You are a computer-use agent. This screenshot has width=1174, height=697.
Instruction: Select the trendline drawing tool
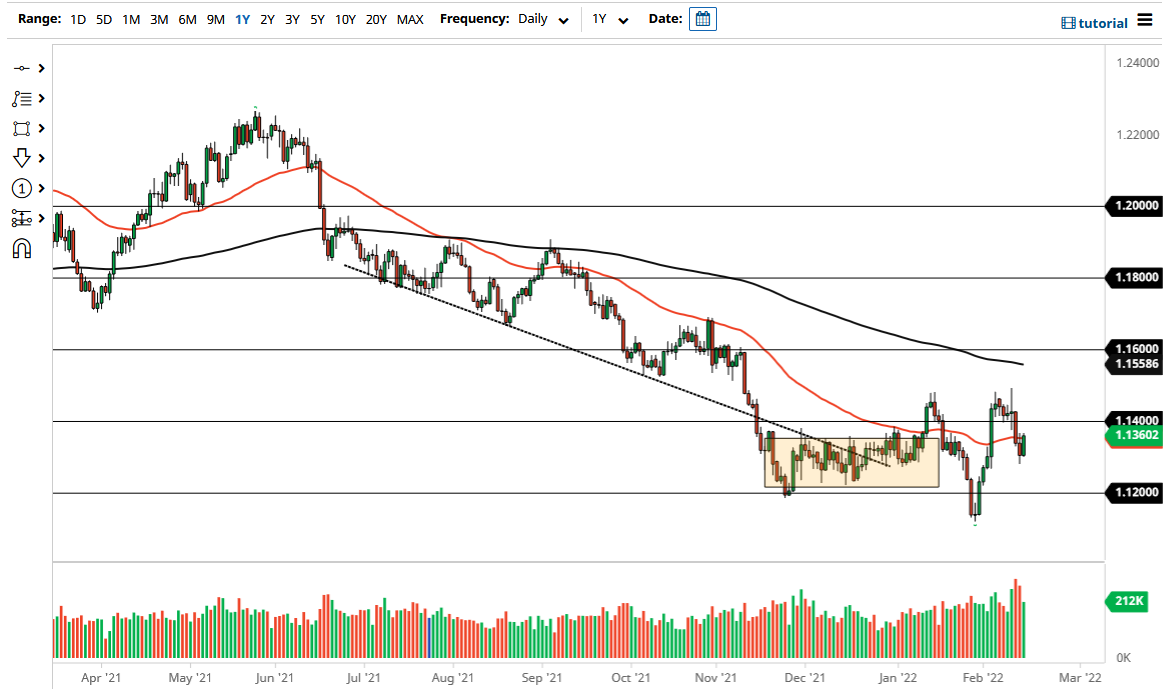[22, 68]
